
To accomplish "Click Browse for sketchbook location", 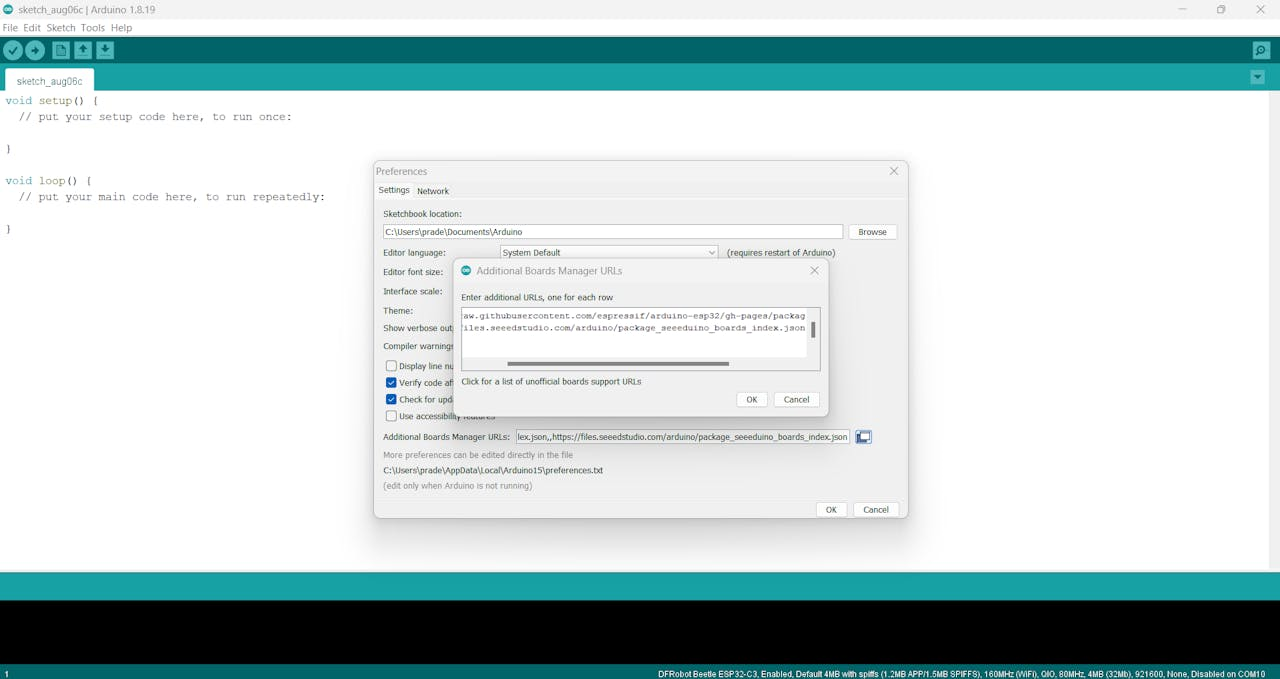I will [x=872, y=232].
